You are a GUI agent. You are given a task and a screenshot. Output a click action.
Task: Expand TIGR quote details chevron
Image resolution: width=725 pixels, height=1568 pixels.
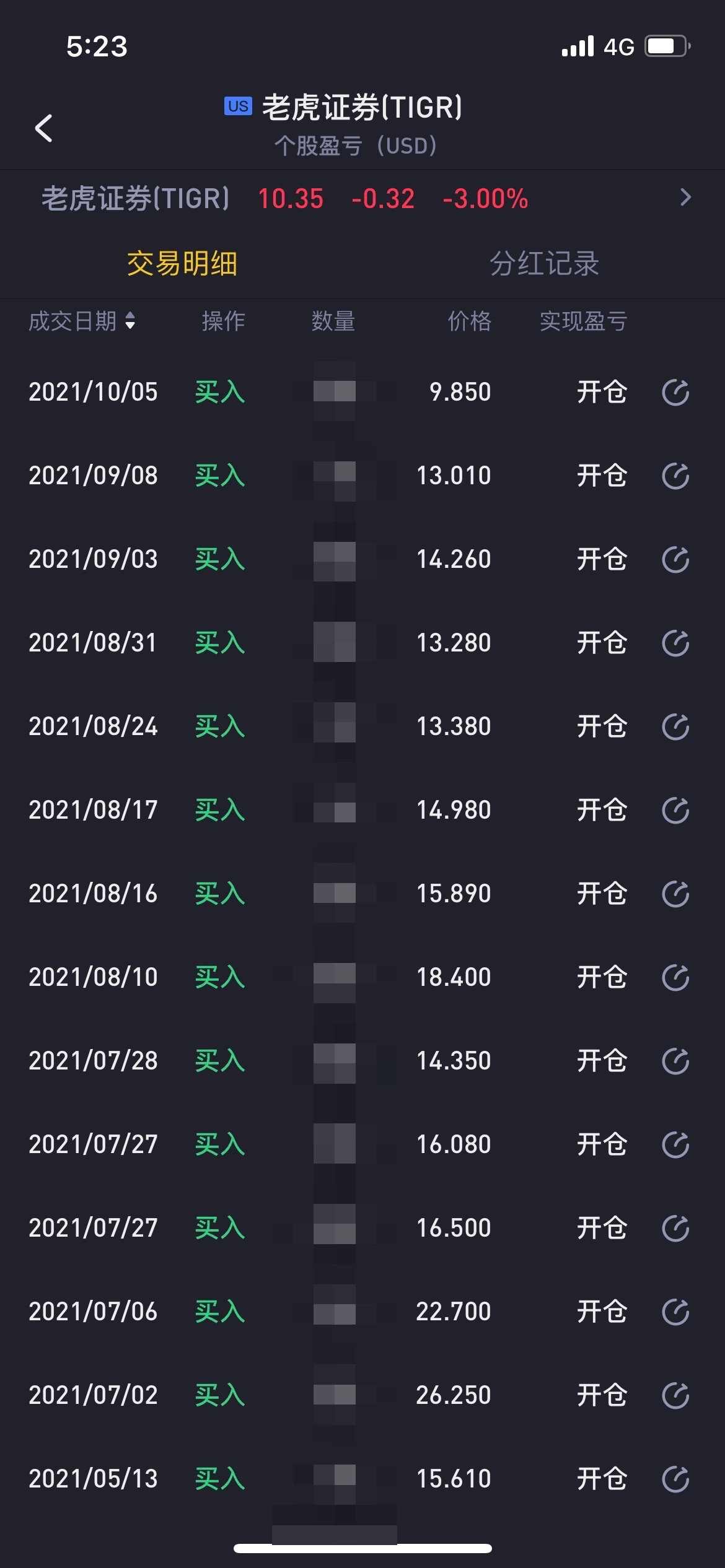click(x=685, y=198)
